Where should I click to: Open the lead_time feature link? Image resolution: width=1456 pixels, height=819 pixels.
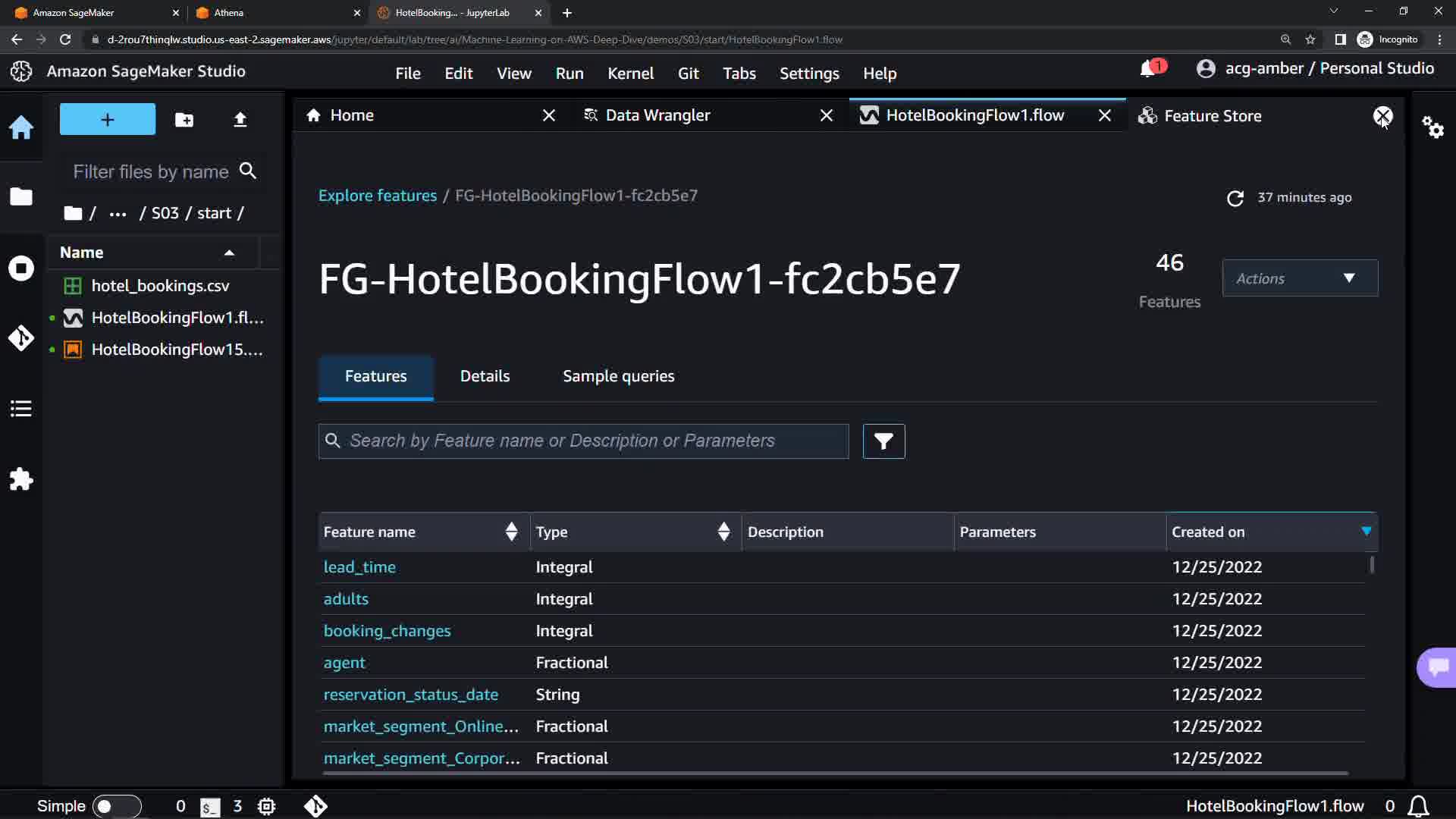(359, 567)
